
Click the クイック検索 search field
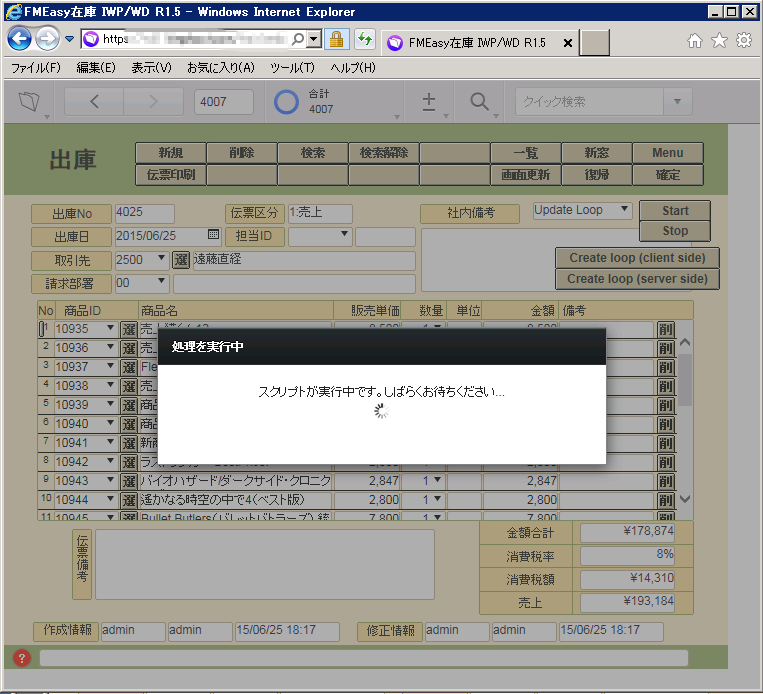[x=589, y=102]
